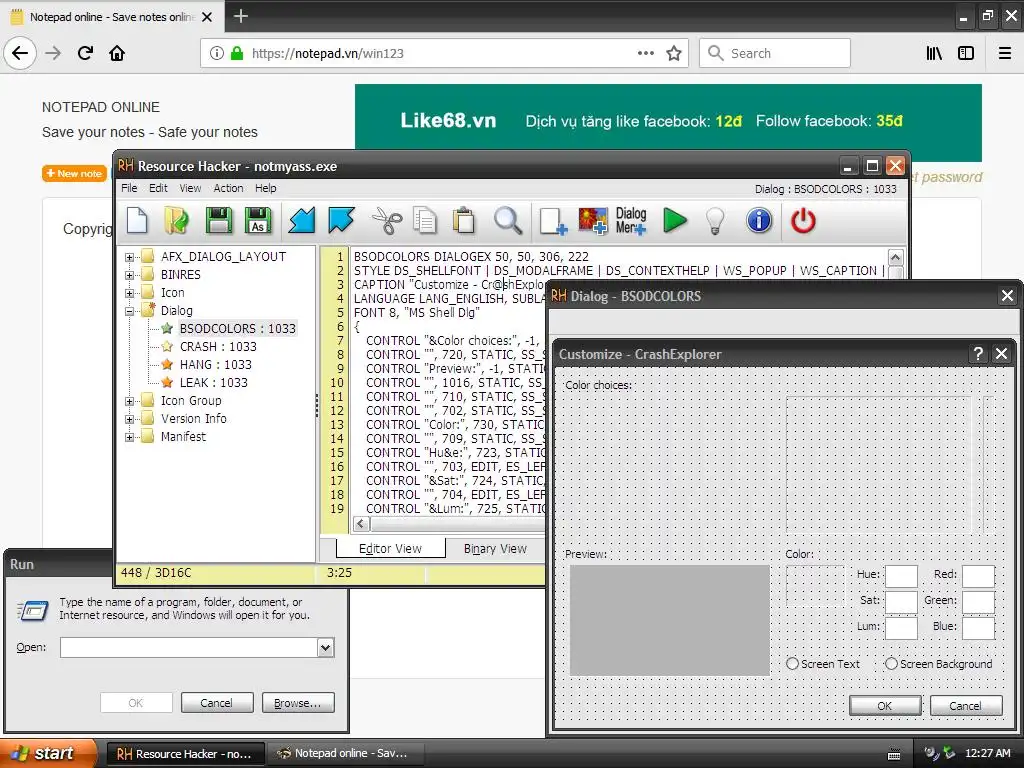The image size is (1024, 768).
Task: Click the Paste clipboard icon
Action: coord(464,221)
